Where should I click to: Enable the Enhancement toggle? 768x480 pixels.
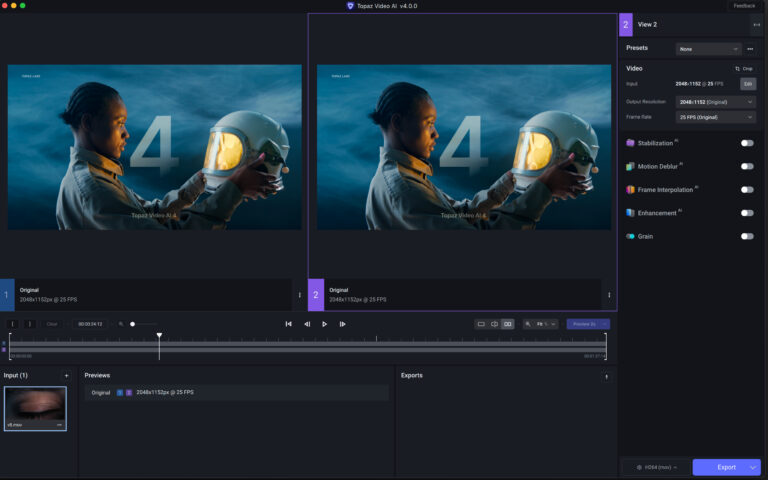point(747,213)
